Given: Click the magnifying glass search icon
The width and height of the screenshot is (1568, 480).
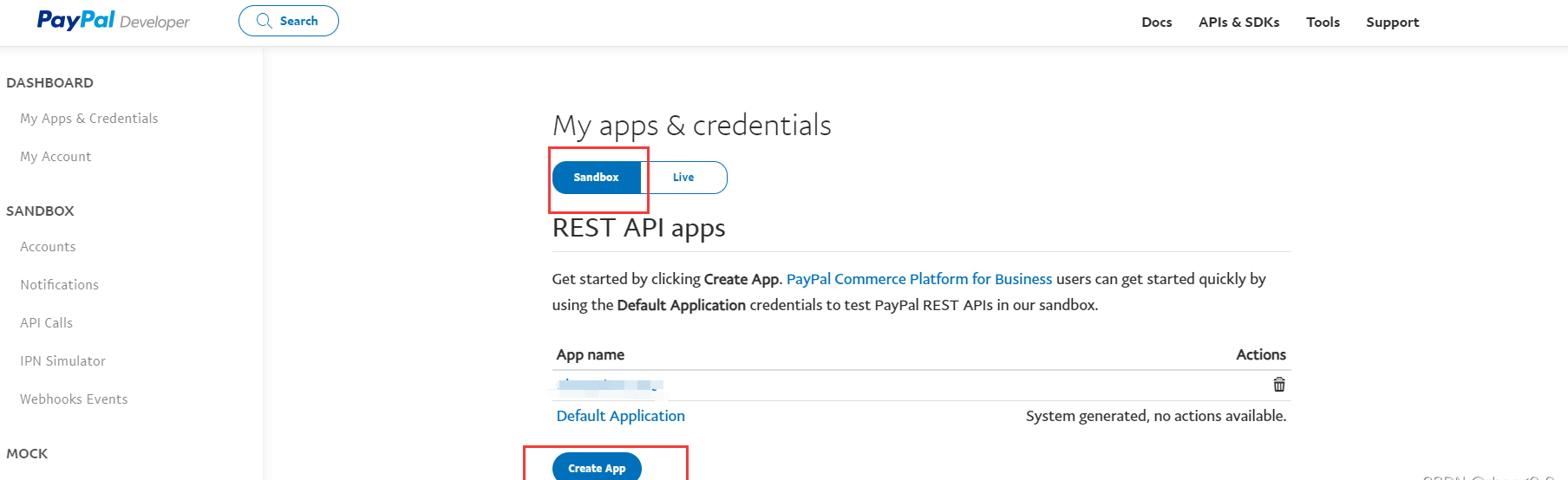Looking at the screenshot, I should click(x=265, y=21).
